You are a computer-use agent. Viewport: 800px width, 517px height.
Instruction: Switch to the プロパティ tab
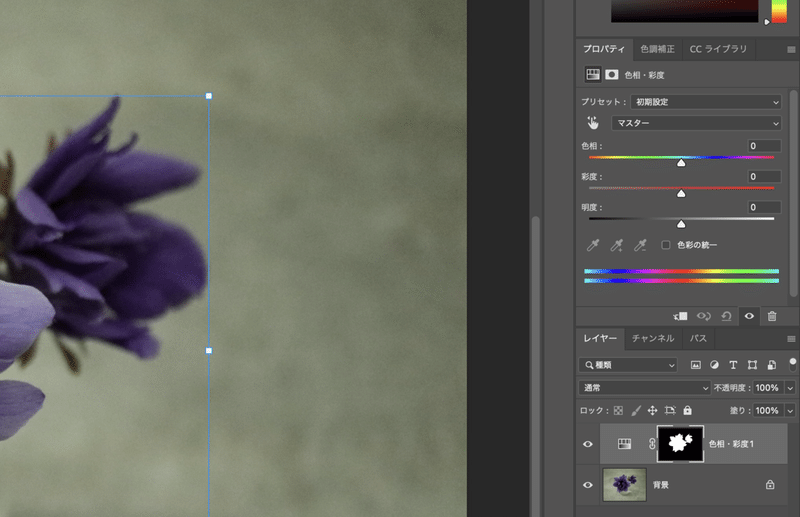point(604,49)
